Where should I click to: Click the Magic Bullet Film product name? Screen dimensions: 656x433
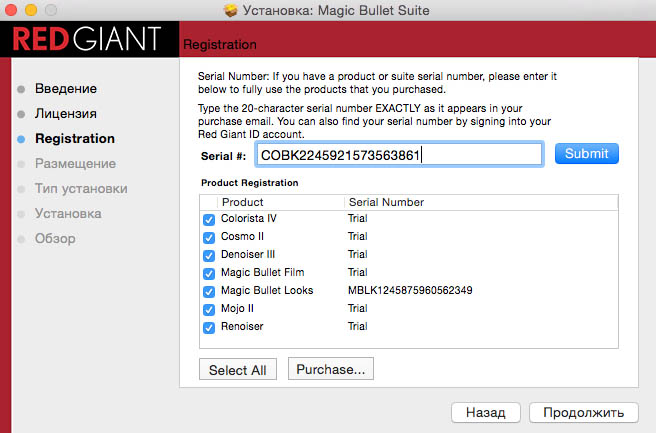262,272
